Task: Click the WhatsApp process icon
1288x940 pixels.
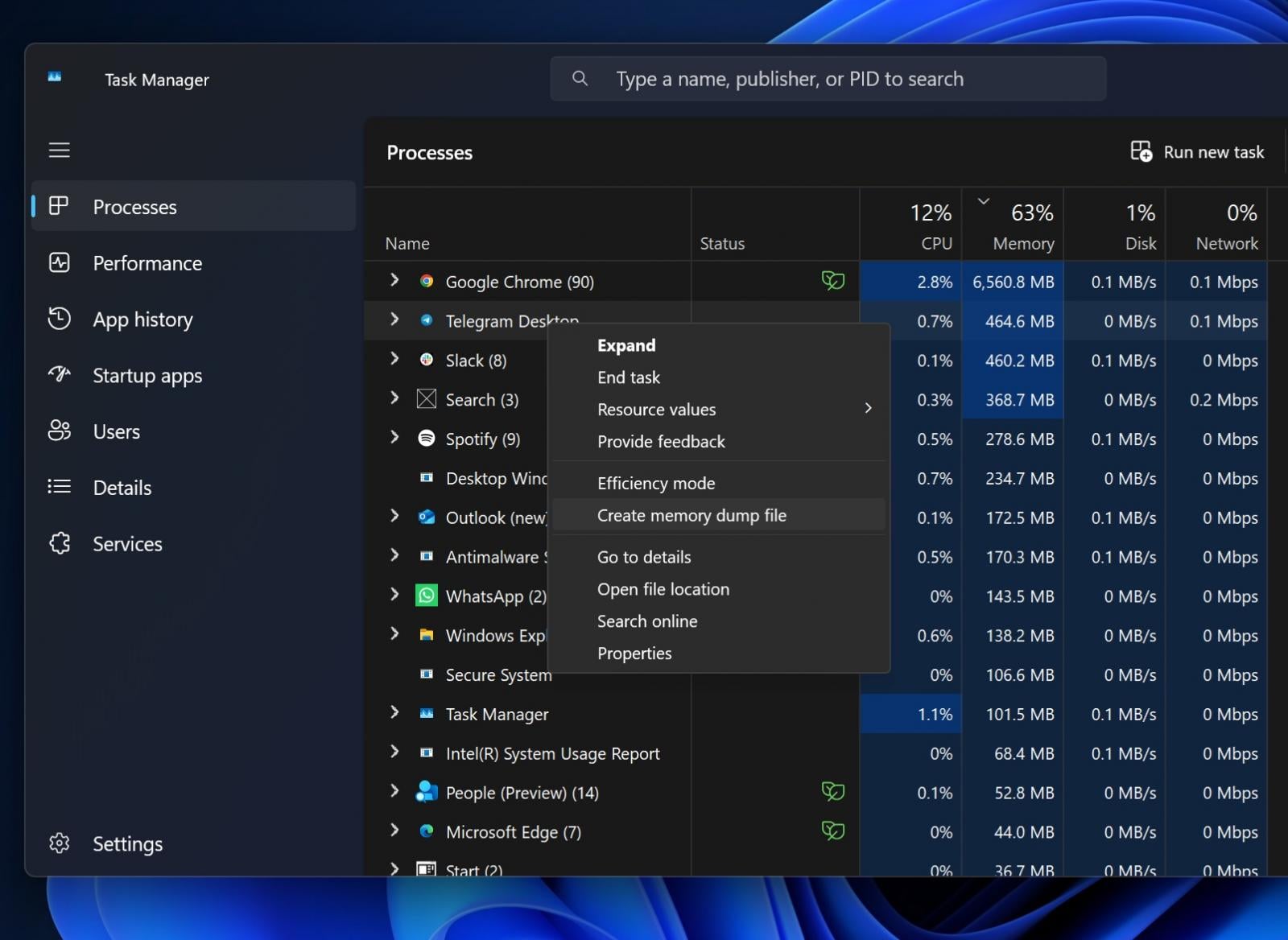Action: (x=427, y=596)
